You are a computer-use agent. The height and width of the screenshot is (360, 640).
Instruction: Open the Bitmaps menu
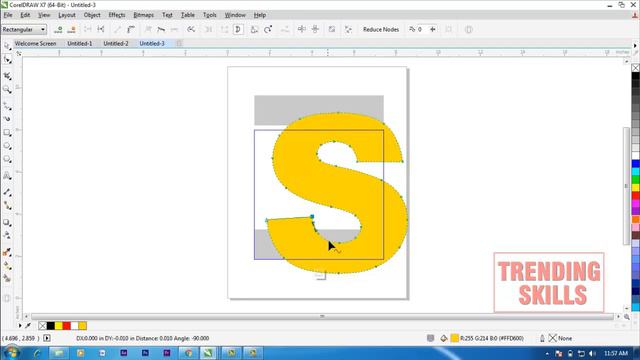pyautogui.click(x=144, y=15)
